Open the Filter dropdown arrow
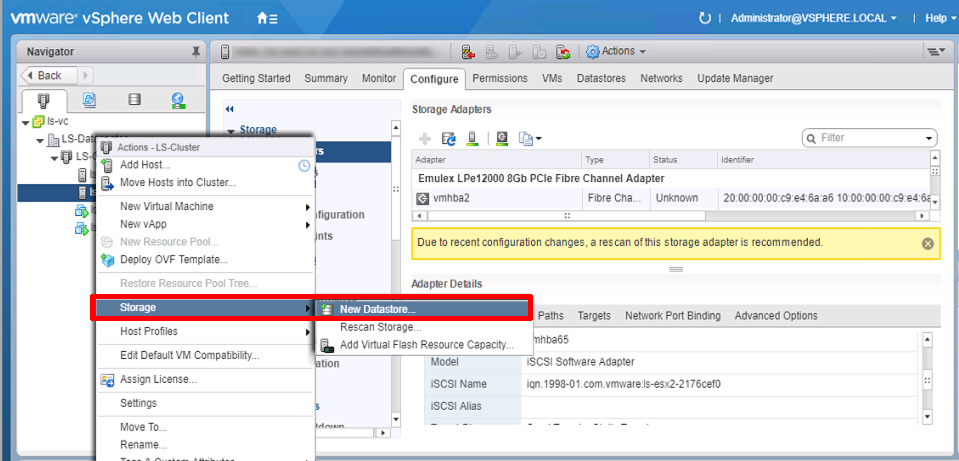Screen dimensions: 959x461 click(x=928, y=139)
